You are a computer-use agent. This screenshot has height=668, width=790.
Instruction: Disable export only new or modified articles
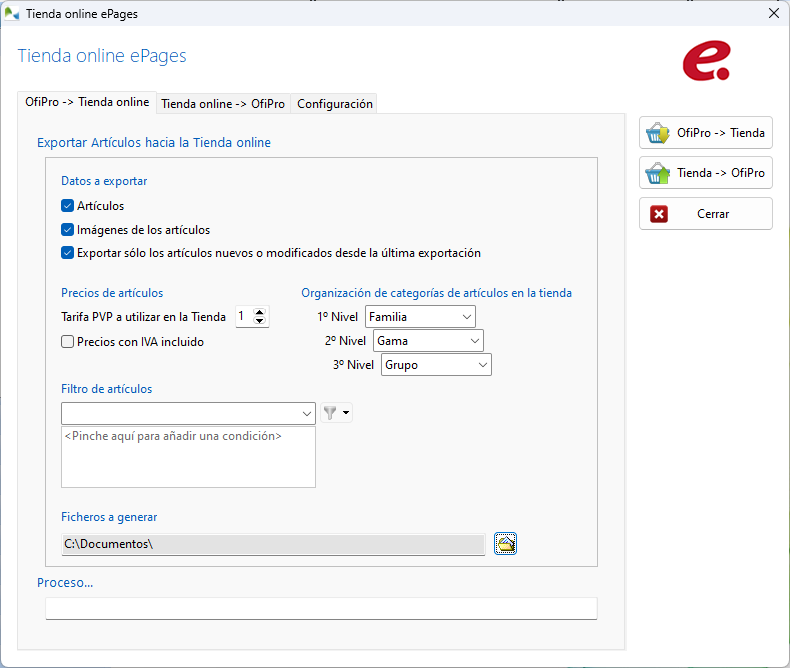point(68,253)
